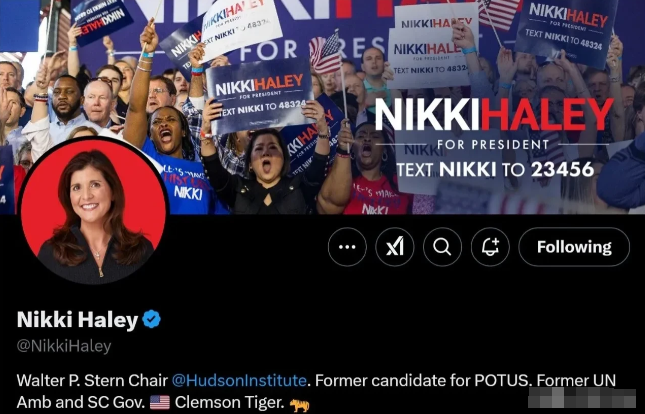Open the rally crowd header image
The height and width of the screenshot is (414, 645).
pyautogui.click(x=322, y=107)
